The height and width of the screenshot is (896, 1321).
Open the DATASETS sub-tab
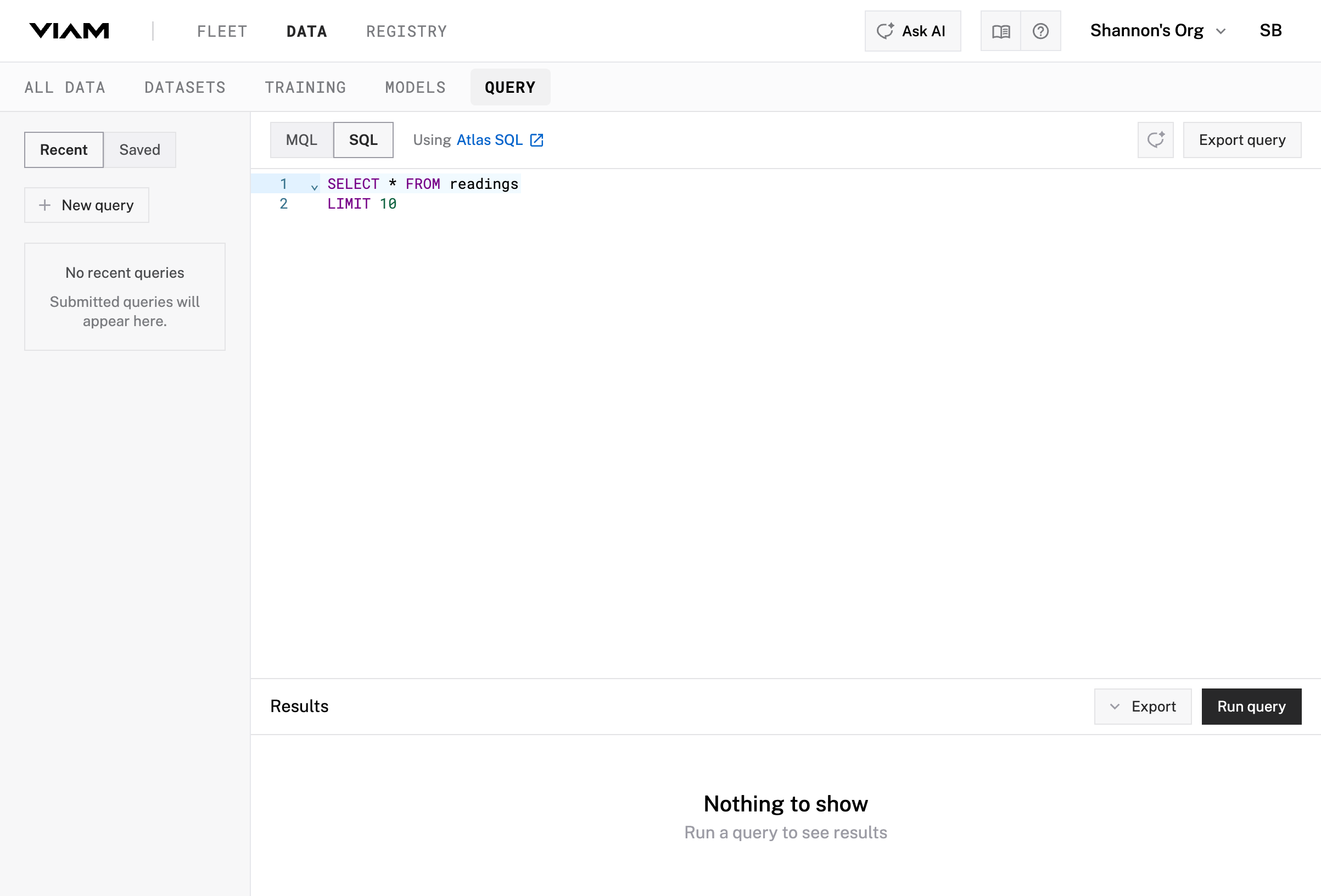click(184, 87)
